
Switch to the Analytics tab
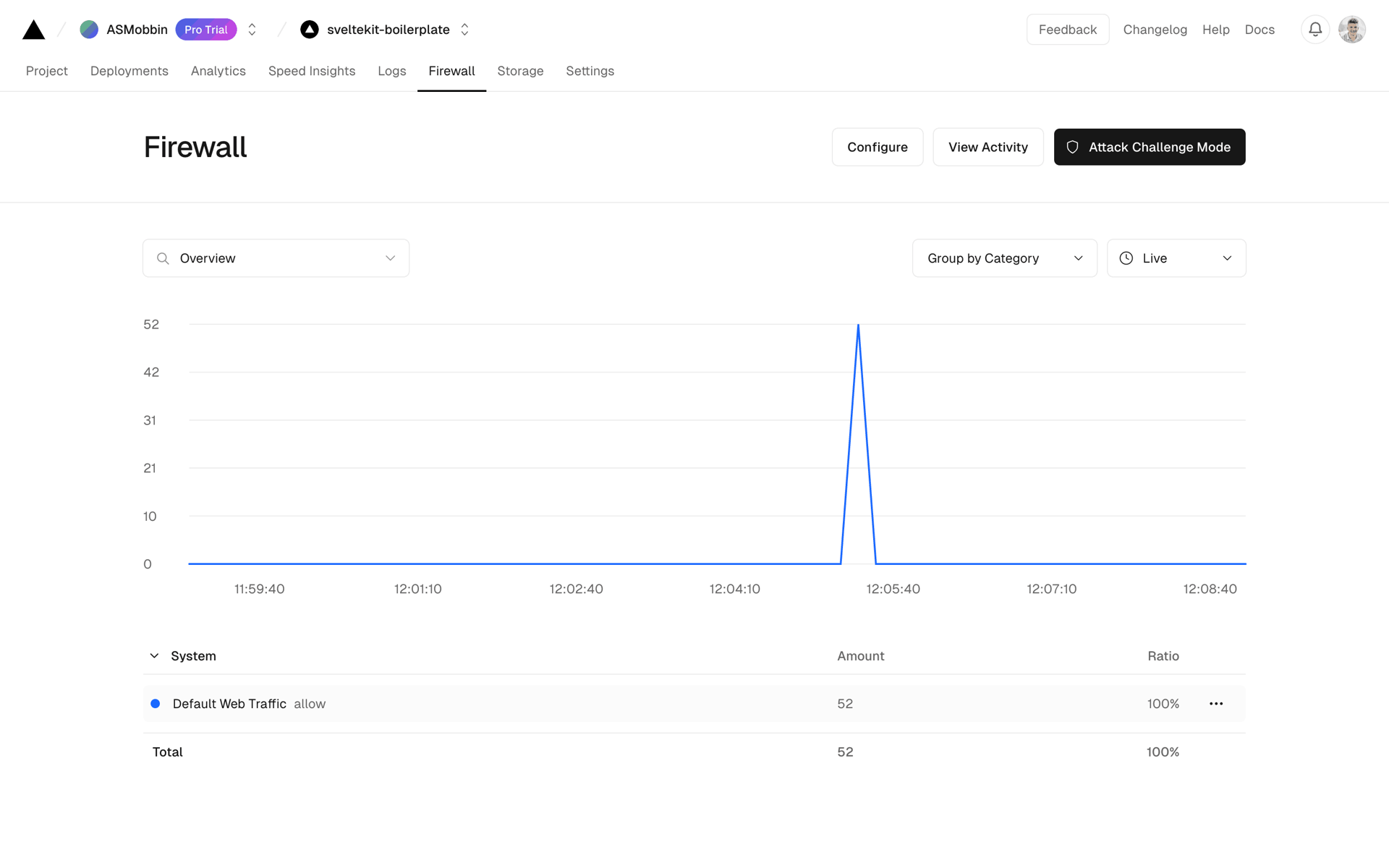pyautogui.click(x=218, y=71)
